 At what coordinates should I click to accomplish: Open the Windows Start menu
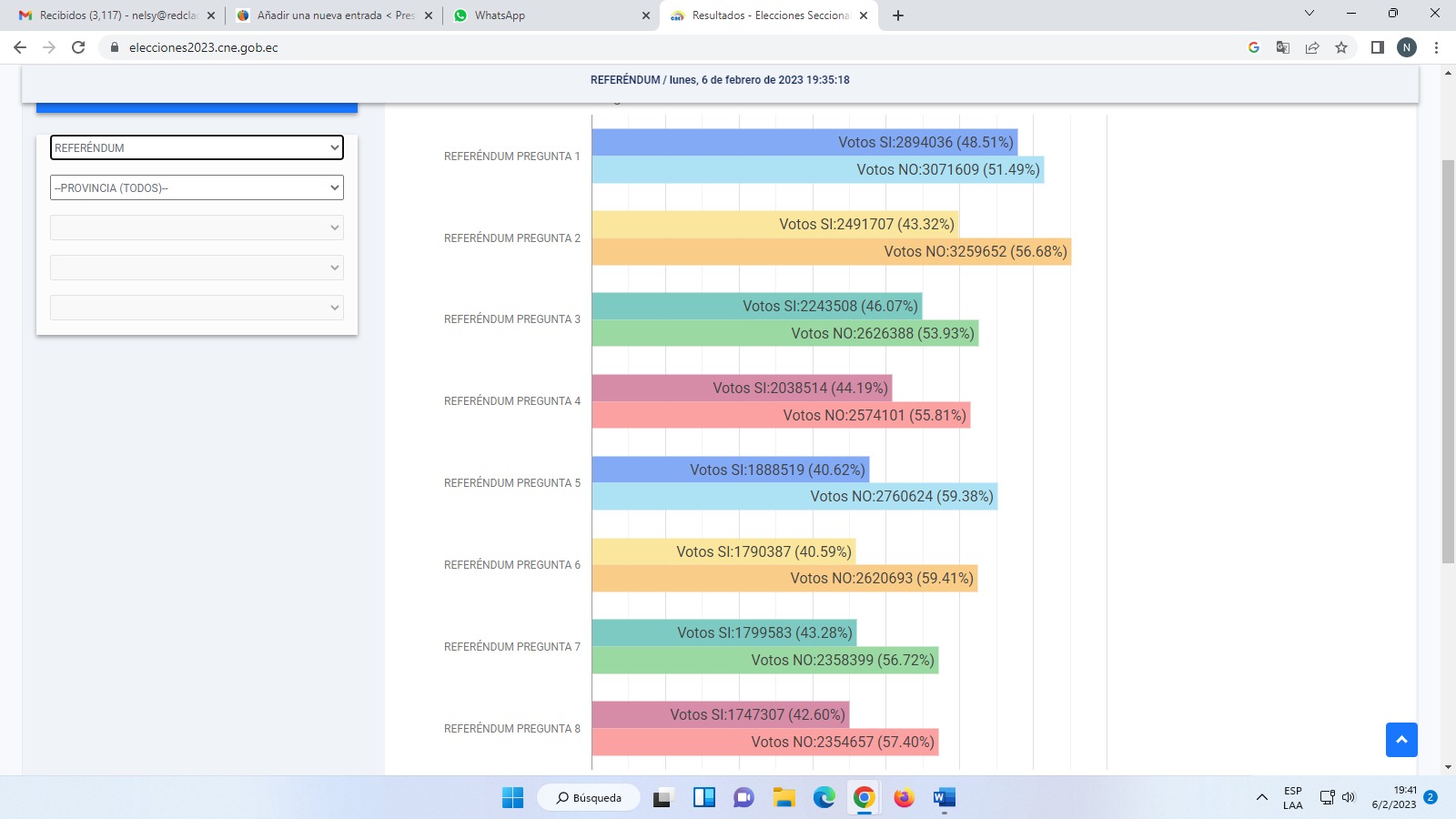click(x=512, y=798)
